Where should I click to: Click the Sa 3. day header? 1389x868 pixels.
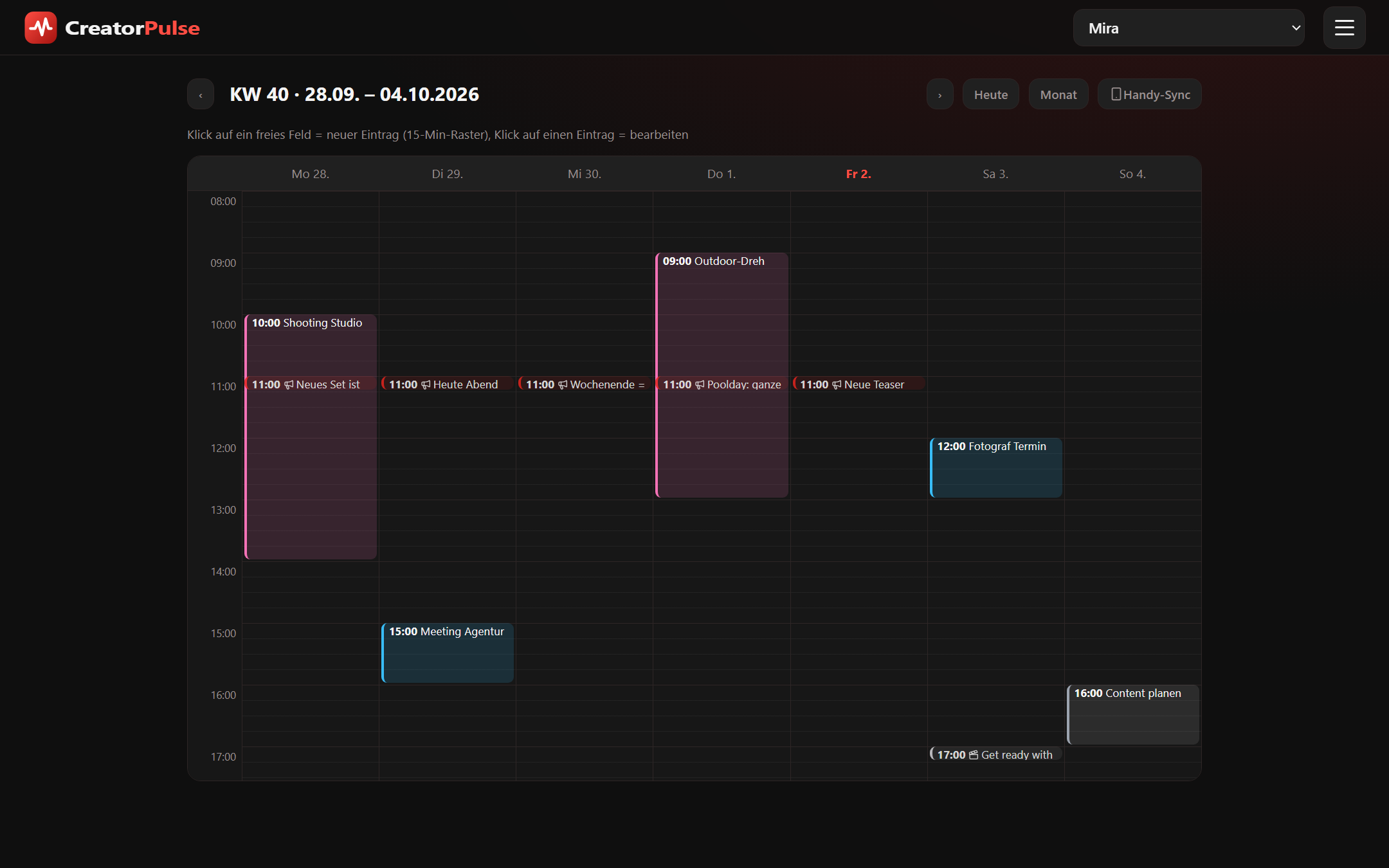click(995, 174)
